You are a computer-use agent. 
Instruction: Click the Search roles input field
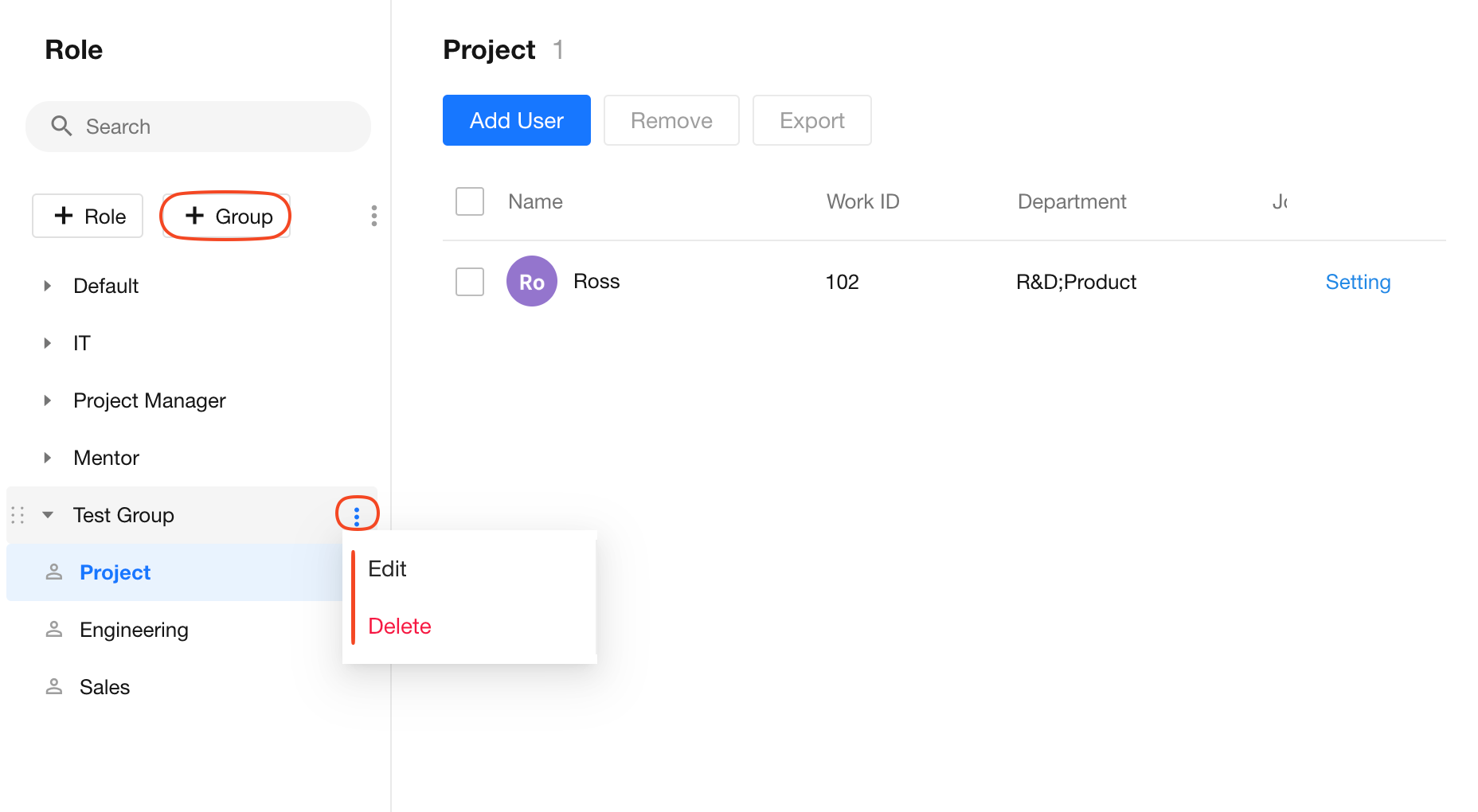coord(215,127)
